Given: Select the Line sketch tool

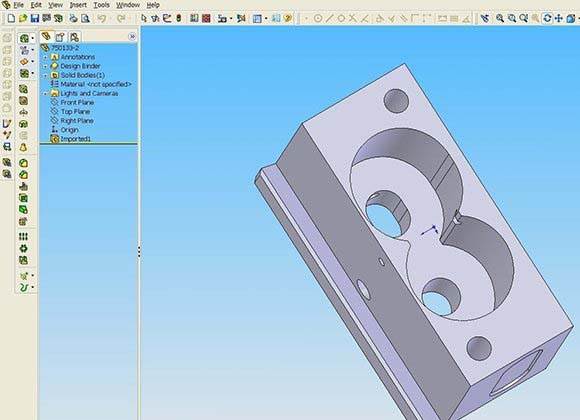Looking at the screenshot, I should [329, 18].
